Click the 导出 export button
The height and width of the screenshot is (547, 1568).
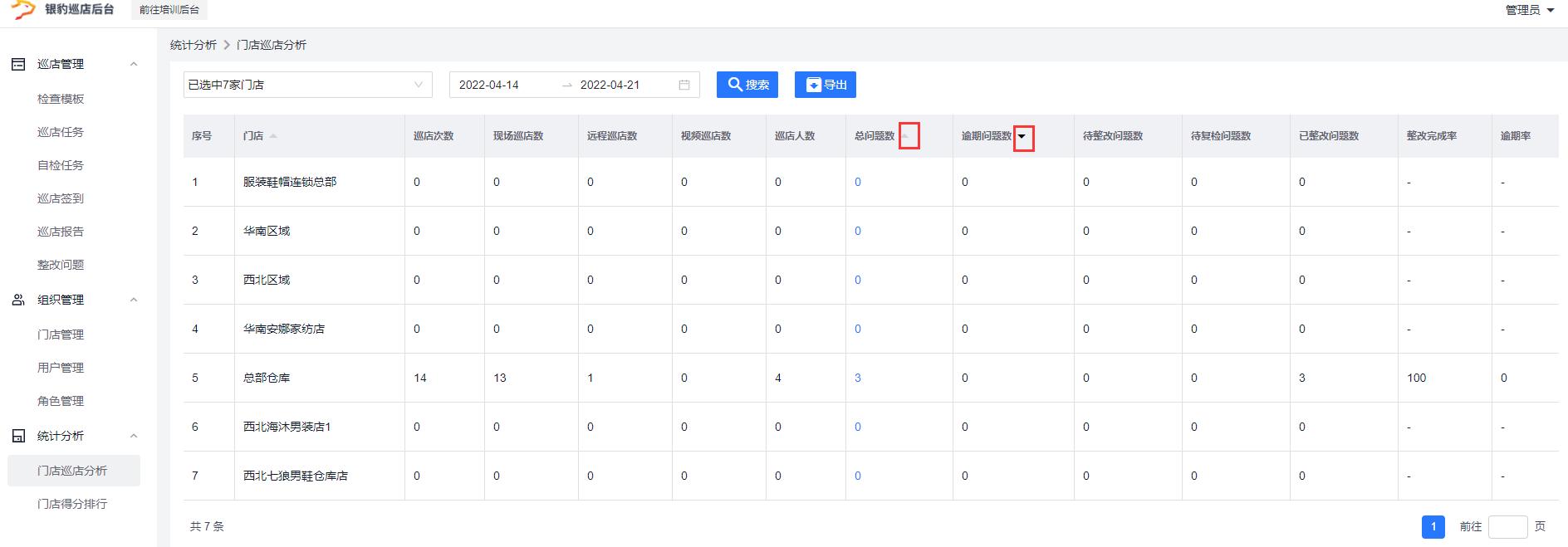click(x=825, y=85)
